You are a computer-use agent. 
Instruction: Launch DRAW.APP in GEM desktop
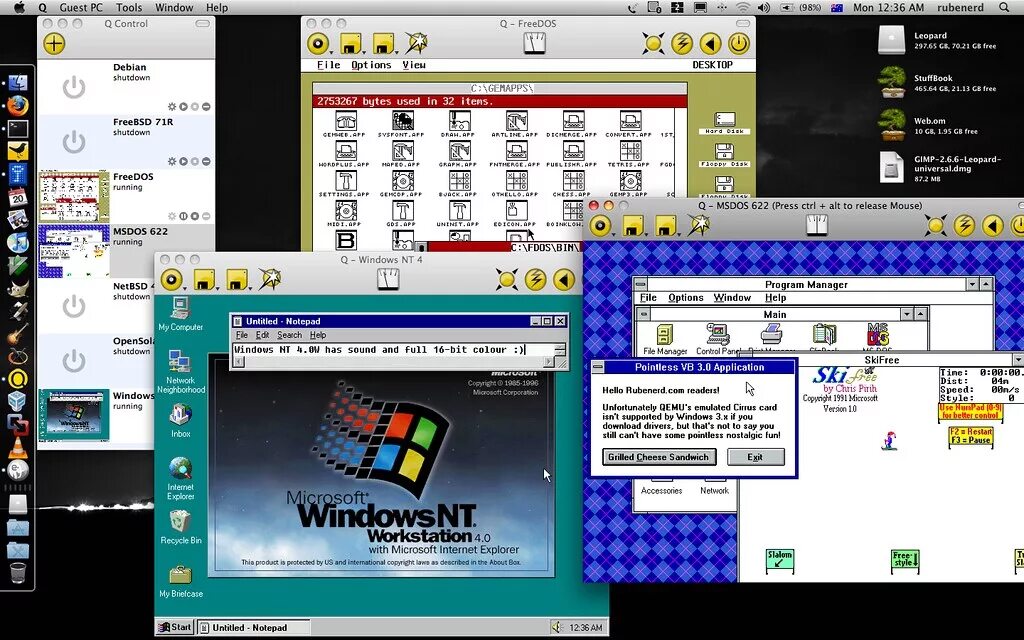coord(458,124)
